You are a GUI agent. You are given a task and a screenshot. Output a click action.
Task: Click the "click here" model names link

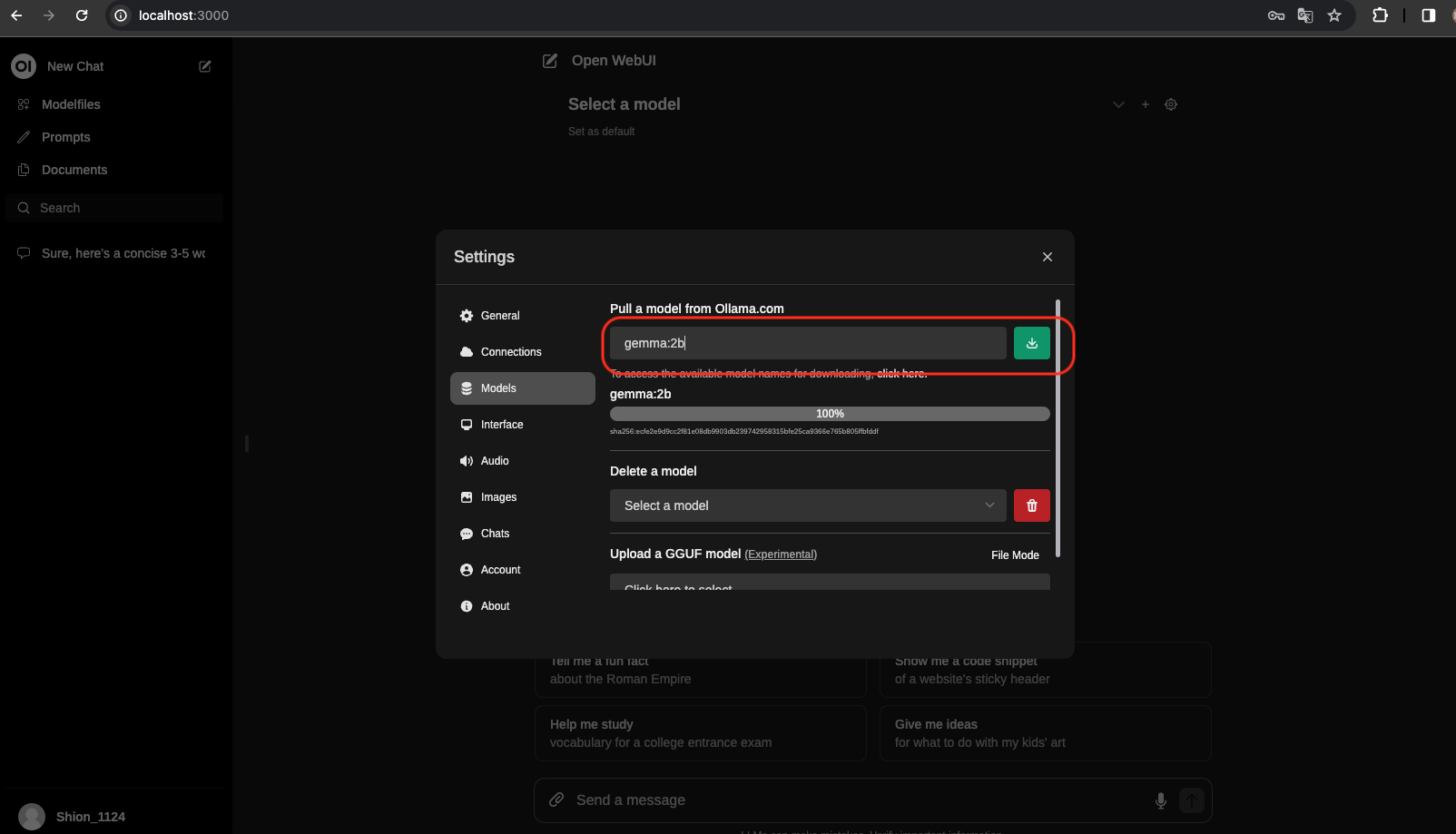tap(901, 374)
